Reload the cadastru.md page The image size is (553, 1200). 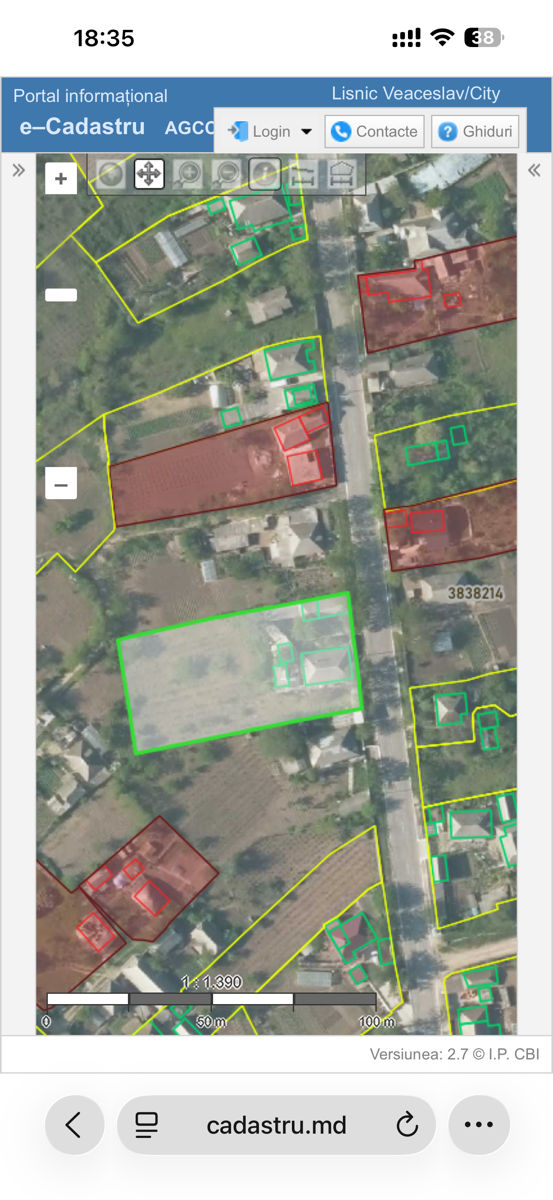pos(407,1125)
